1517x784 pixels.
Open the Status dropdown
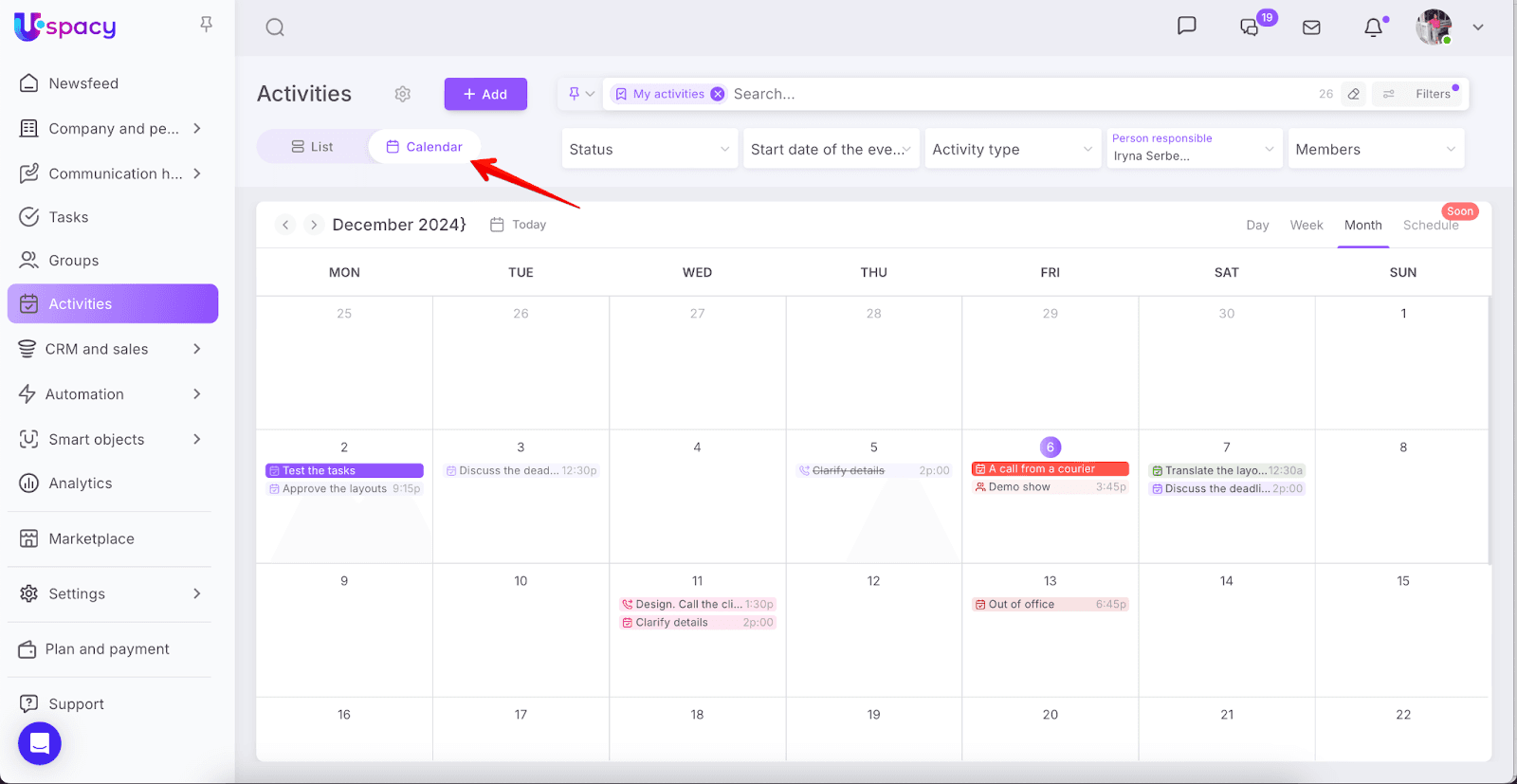pyautogui.click(x=649, y=149)
